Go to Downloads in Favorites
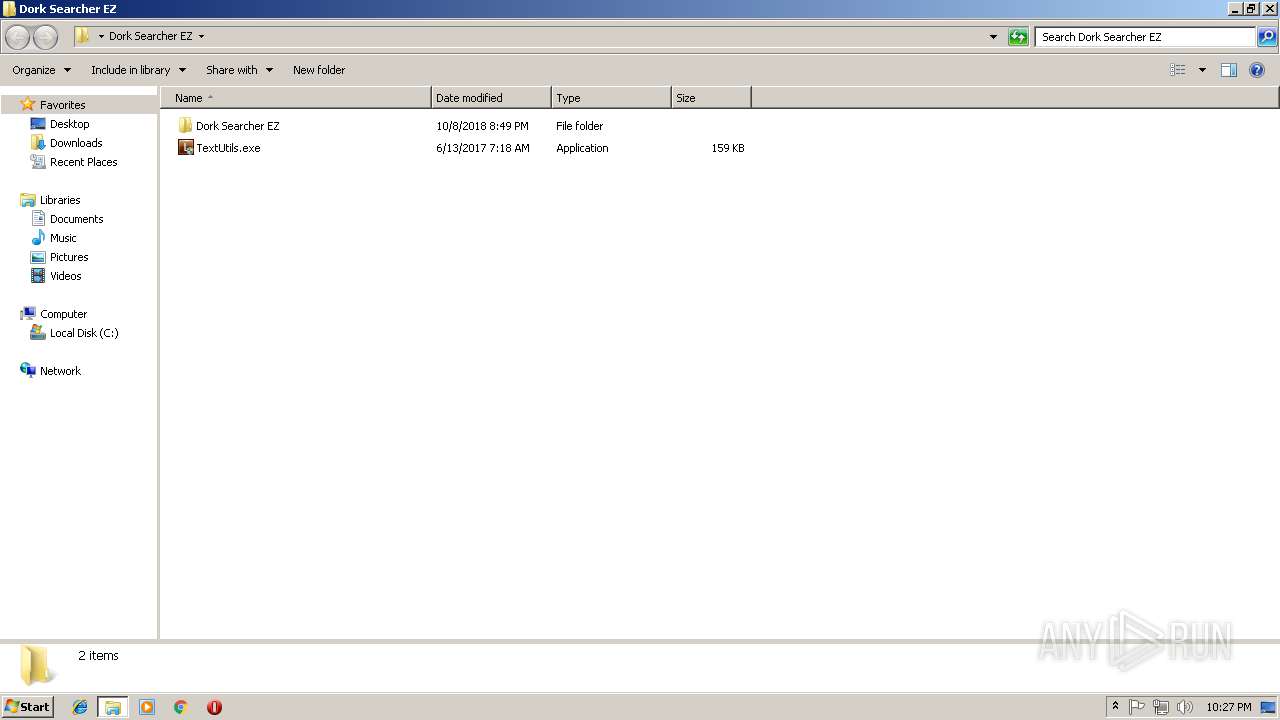 click(75, 143)
